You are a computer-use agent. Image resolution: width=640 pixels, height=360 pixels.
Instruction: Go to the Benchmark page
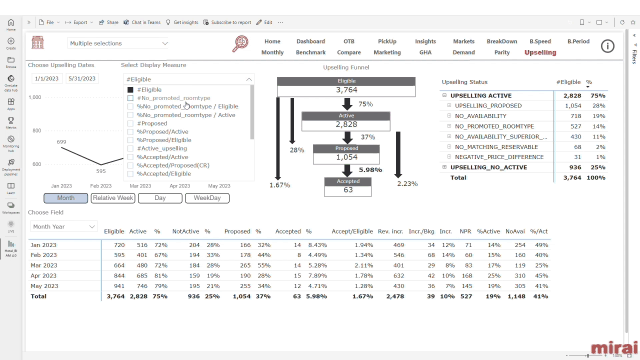pos(311,52)
